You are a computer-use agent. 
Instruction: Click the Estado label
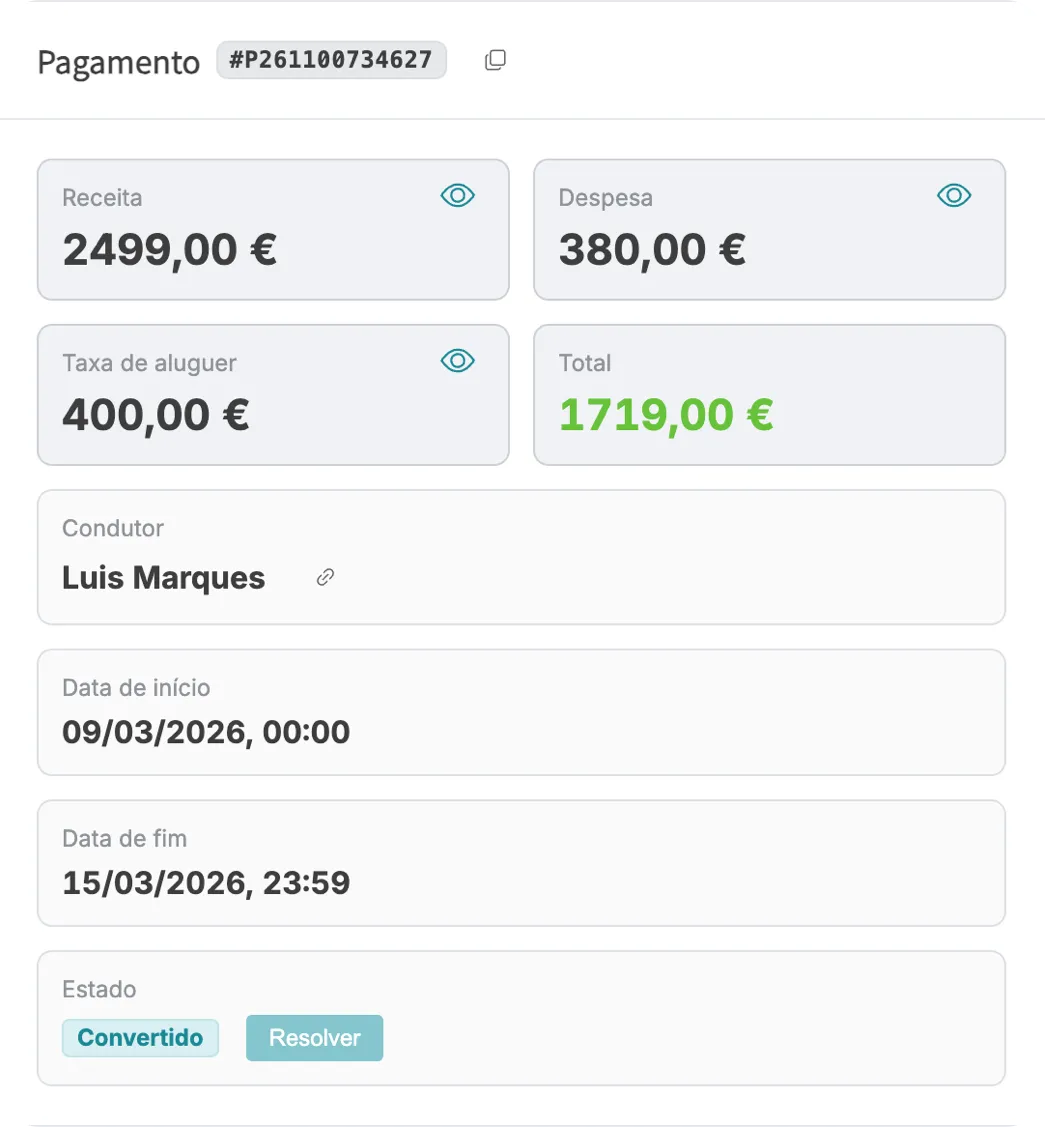point(99,989)
